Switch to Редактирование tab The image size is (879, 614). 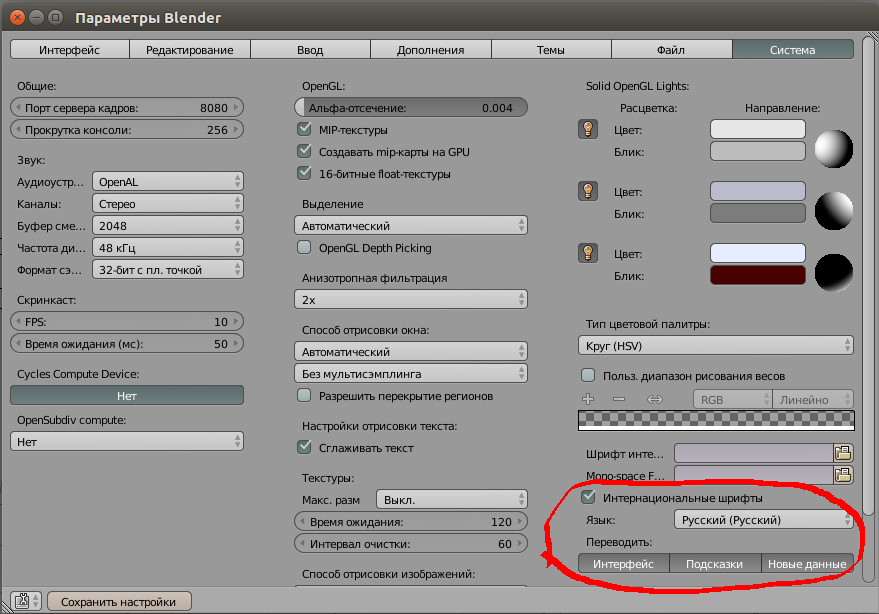coord(189,49)
